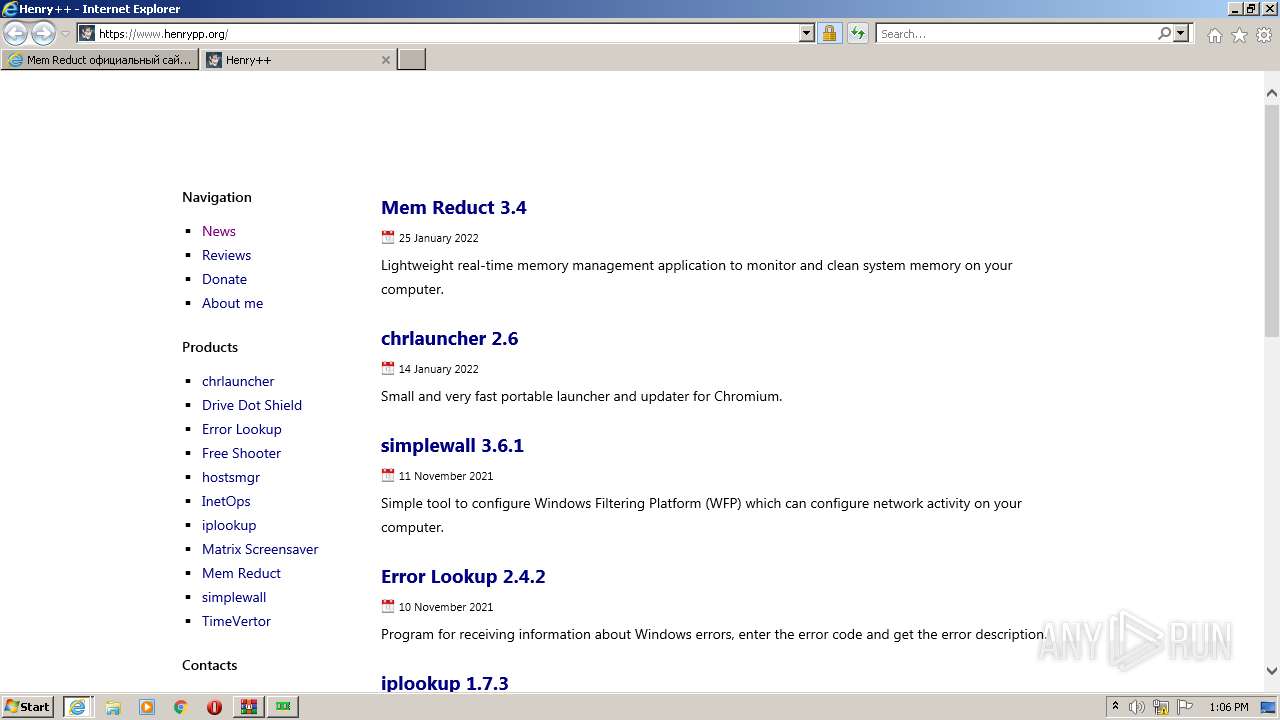The width and height of the screenshot is (1280, 720).
Task: Click the security lock icon
Action: pos(829,33)
